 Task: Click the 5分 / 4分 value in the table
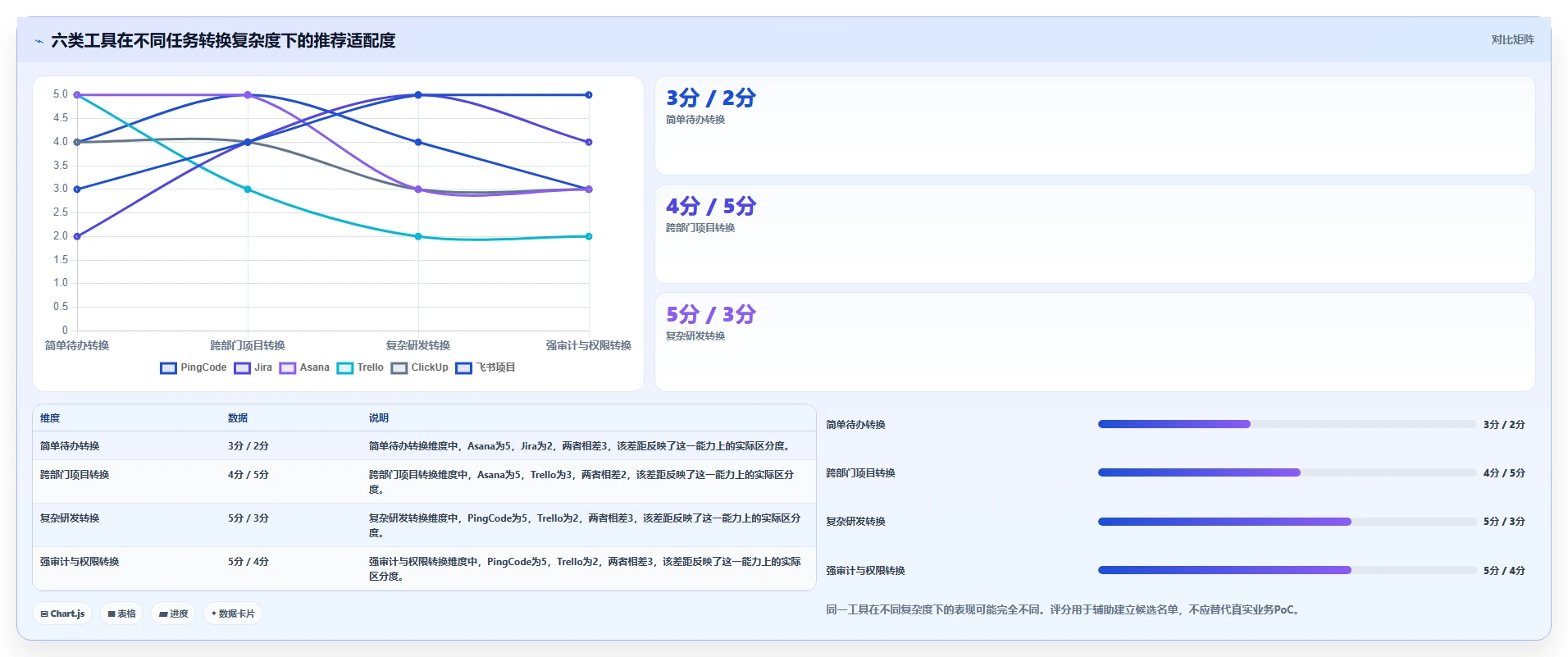(248, 562)
